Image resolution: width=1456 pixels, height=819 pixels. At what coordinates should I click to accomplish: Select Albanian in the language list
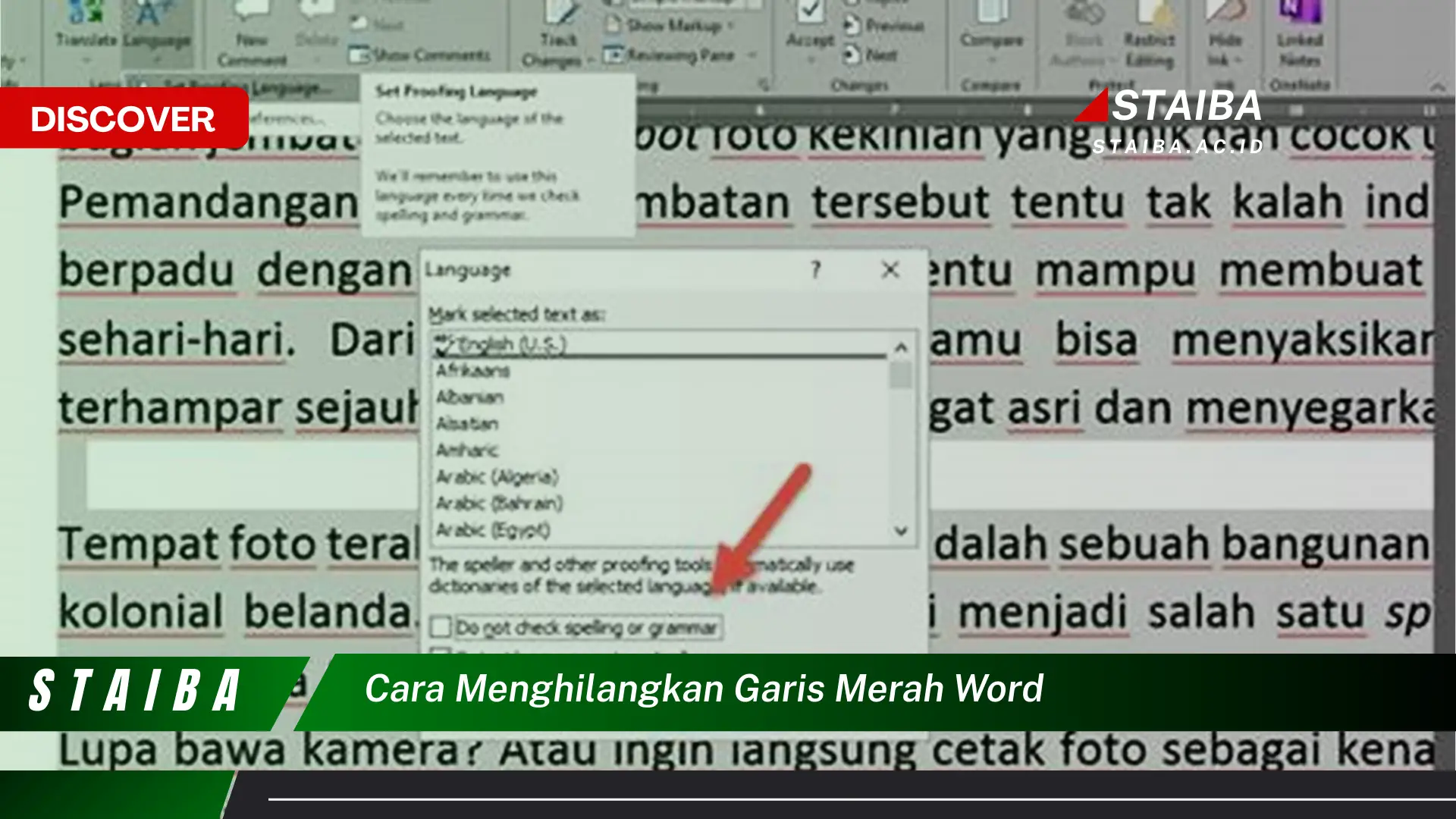coord(658,397)
